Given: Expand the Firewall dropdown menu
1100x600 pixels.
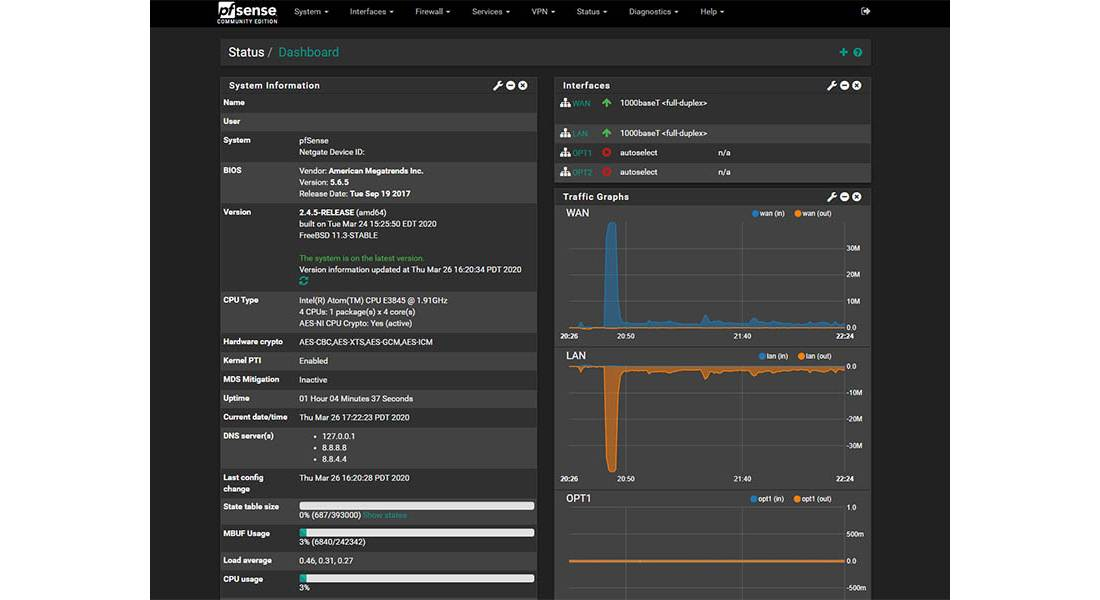Looking at the screenshot, I should [432, 12].
